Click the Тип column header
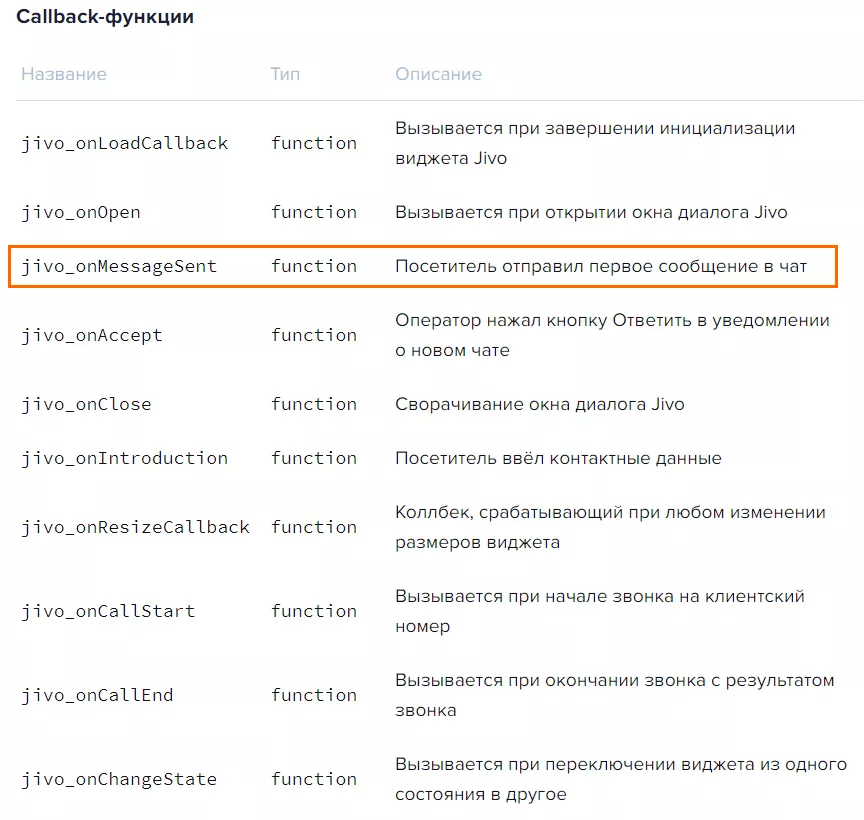 coord(285,74)
